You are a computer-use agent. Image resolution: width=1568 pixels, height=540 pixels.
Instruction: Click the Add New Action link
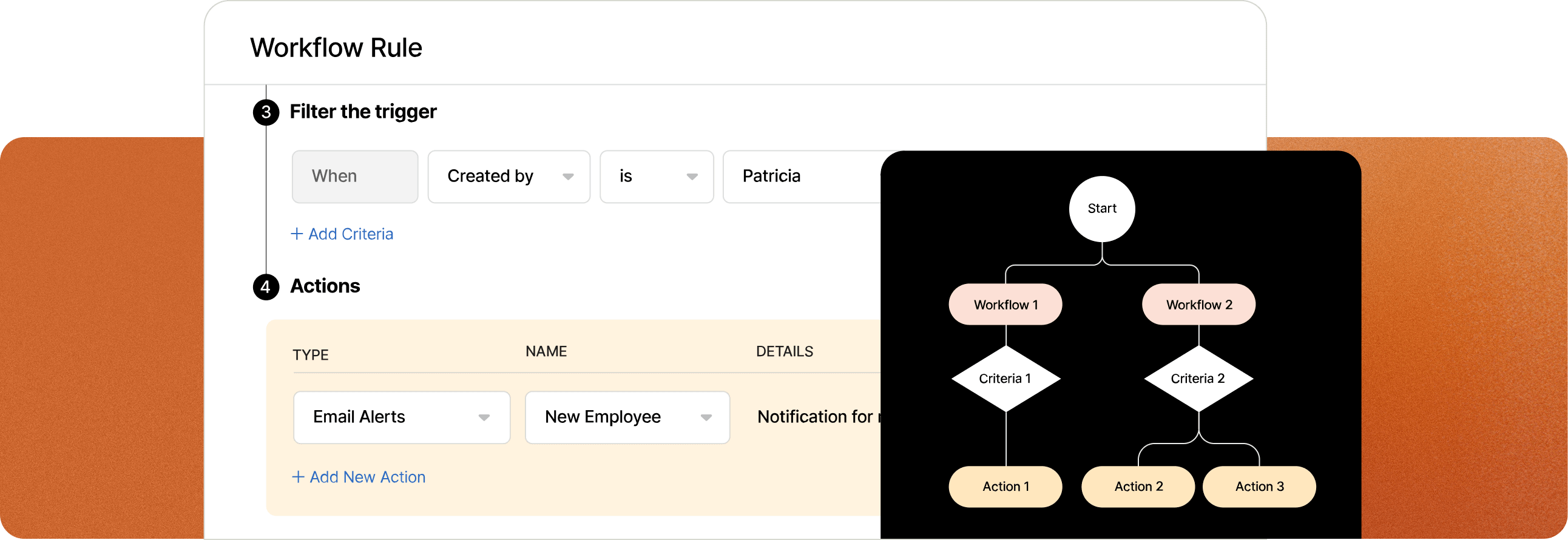(367, 477)
